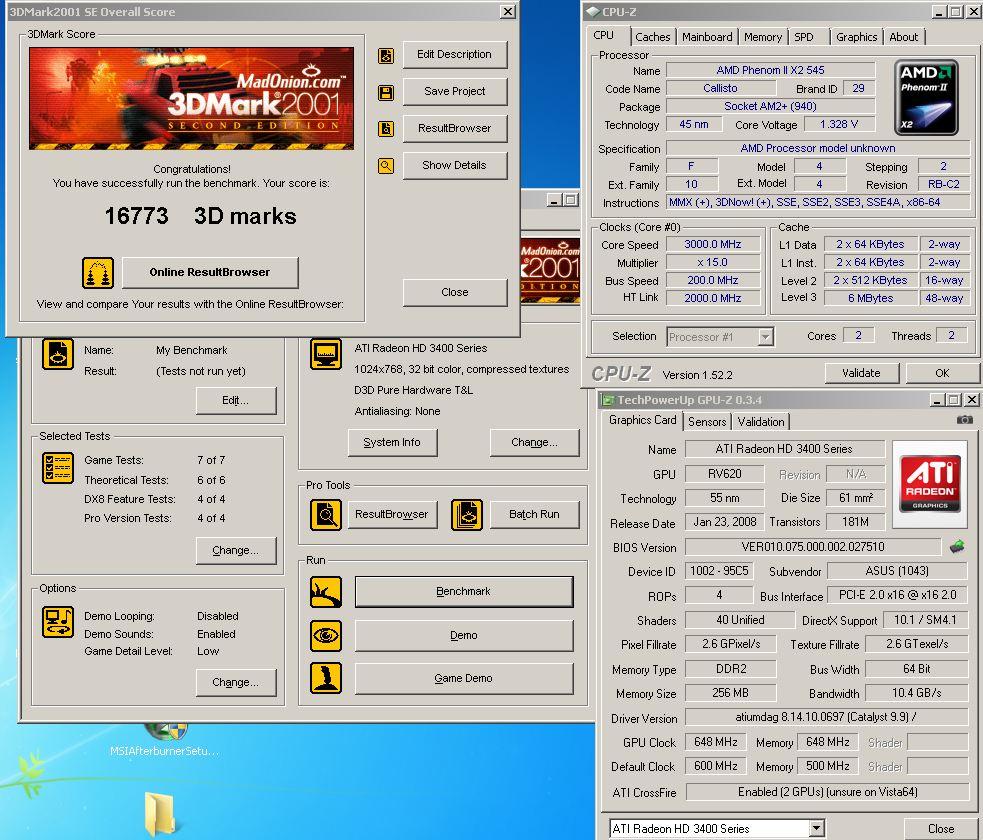The height and width of the screenshot is (840, 983).
Task: Click the Batch Run documents icon
Action: point(467,515)
